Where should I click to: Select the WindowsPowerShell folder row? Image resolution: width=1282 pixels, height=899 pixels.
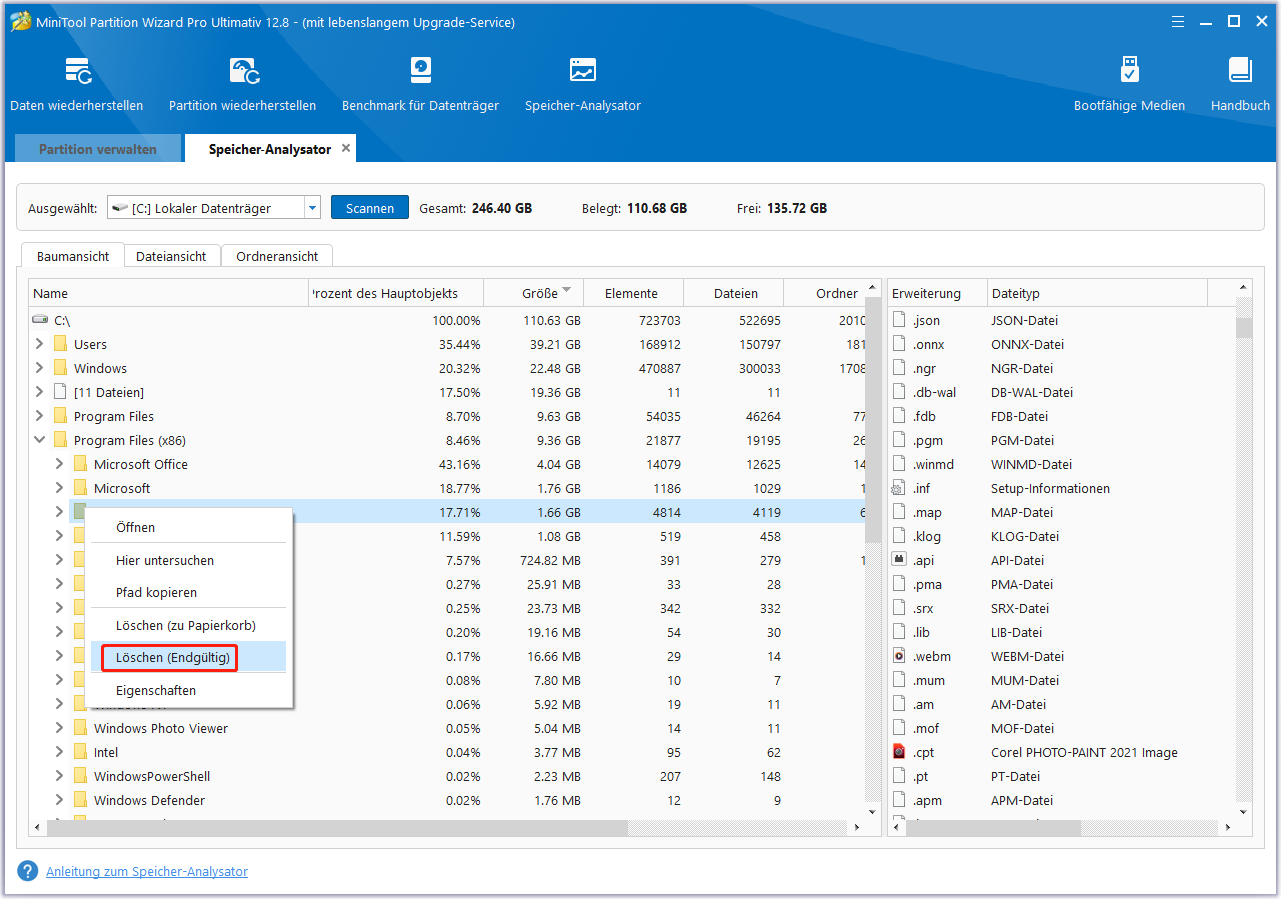[x=447, y=776]
